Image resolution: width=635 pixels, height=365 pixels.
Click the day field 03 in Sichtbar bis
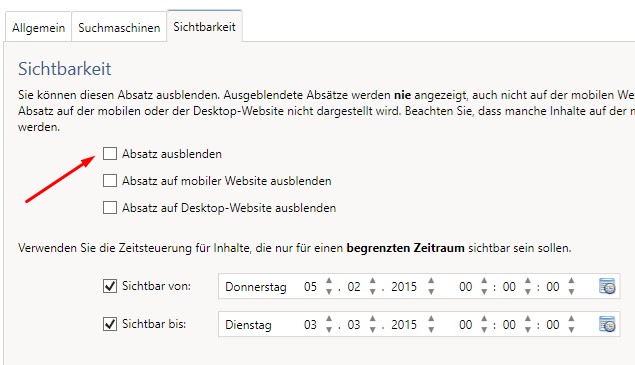(x=310, y=325)
